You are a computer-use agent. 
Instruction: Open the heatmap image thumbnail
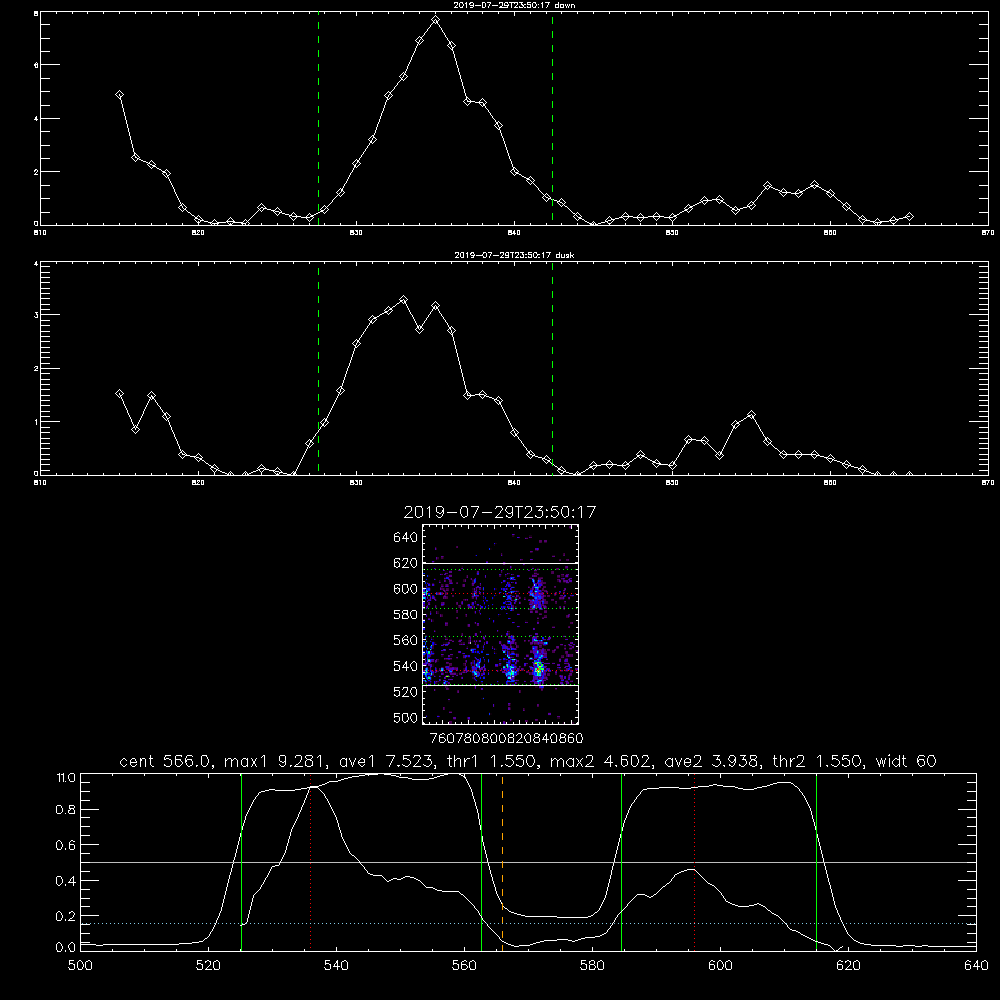click(x=500, y=624)
